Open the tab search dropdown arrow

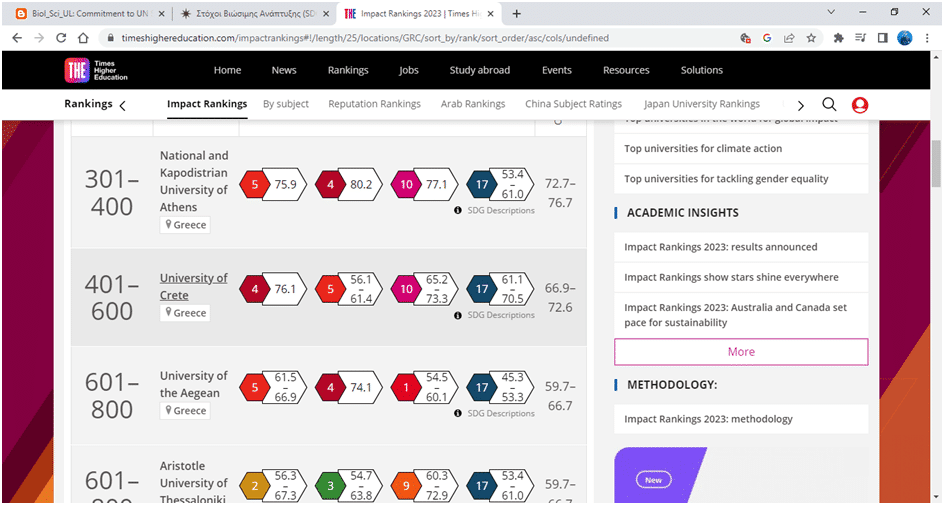click(x=831, y=12)
